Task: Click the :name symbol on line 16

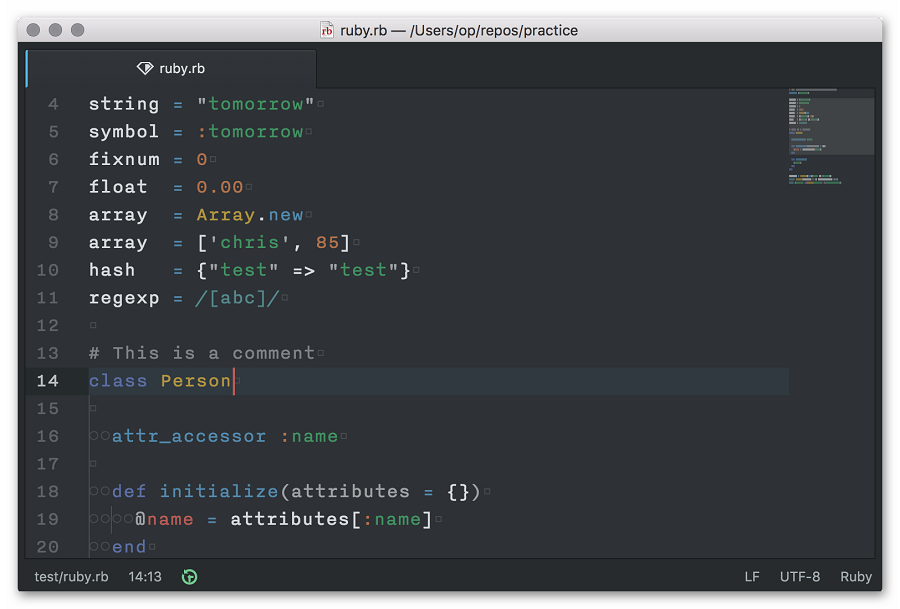Action: click(x=309, y=436)
